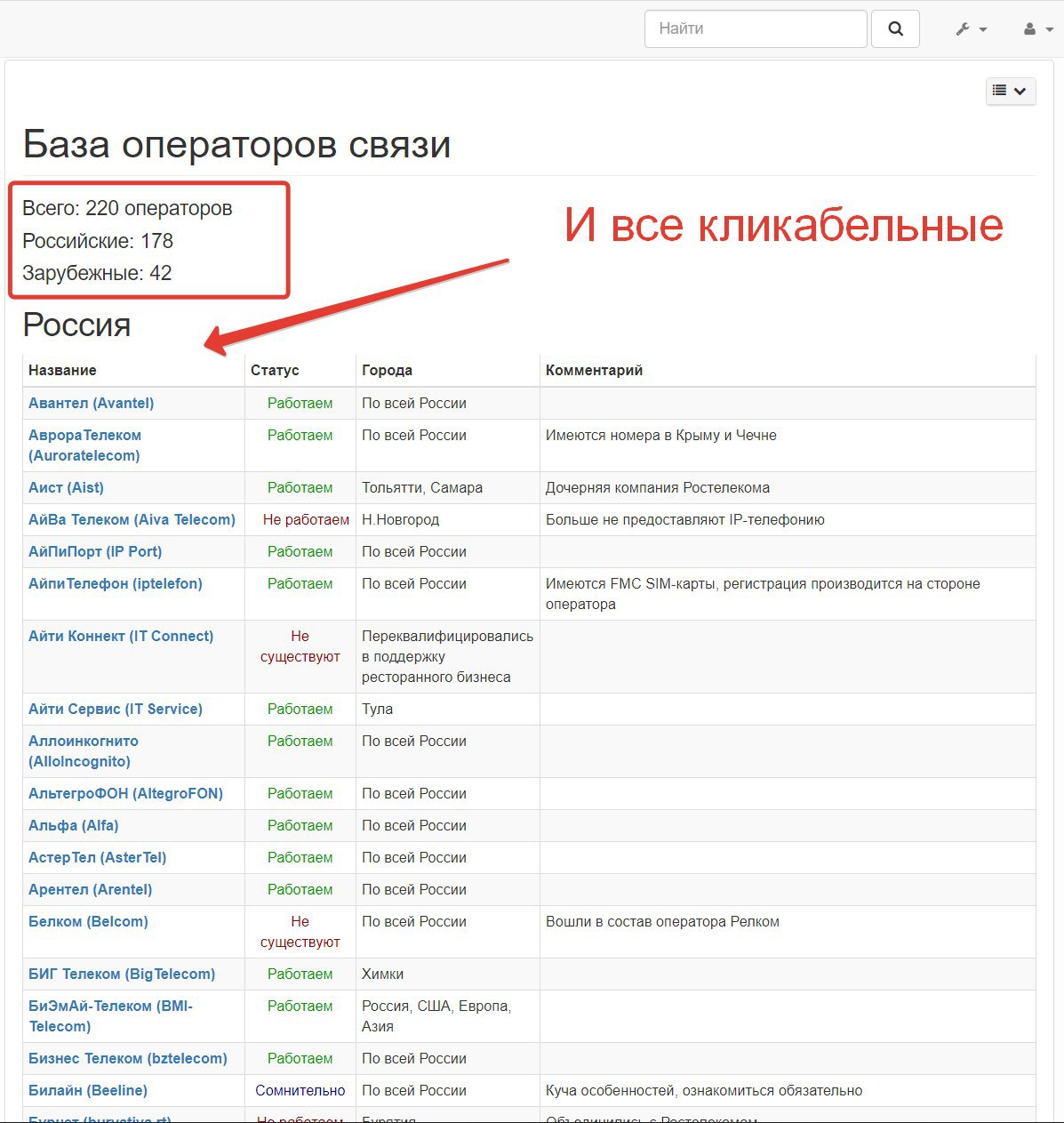This screenshot has height=1123, width=1064.
Task: Select Переквалифицировались в поддержку ресторанного бизнеса cell
Action: pyautogui.click(x=447, y=656)
